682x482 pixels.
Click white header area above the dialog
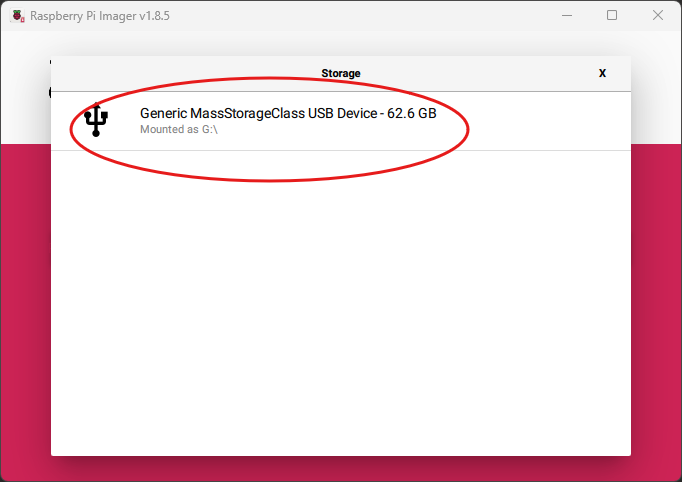pos(340,42)
